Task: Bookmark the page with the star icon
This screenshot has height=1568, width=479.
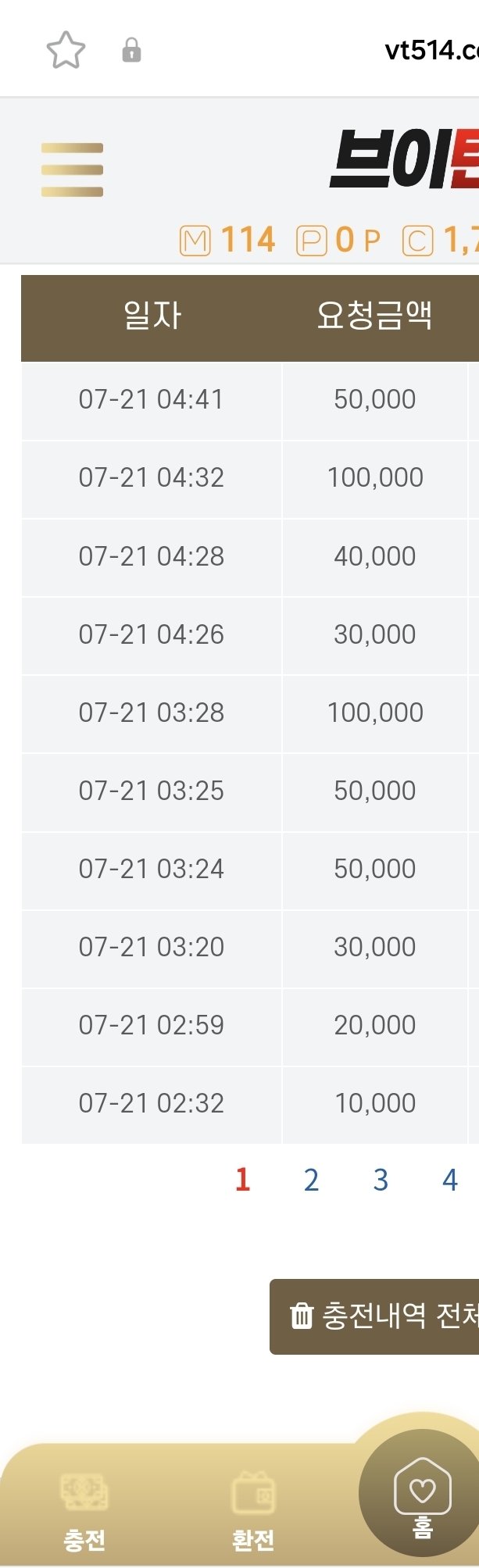Action: point(66,50)
